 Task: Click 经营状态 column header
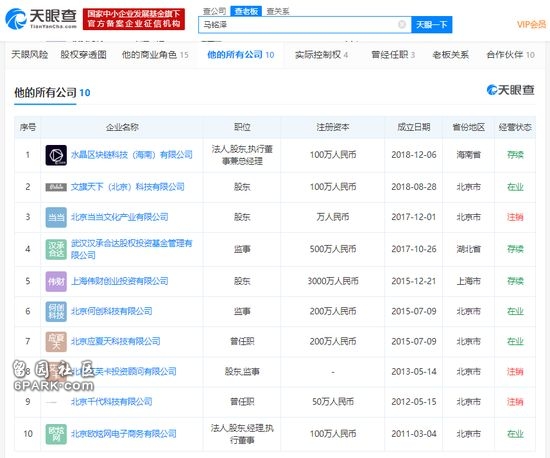pos(515,127)
